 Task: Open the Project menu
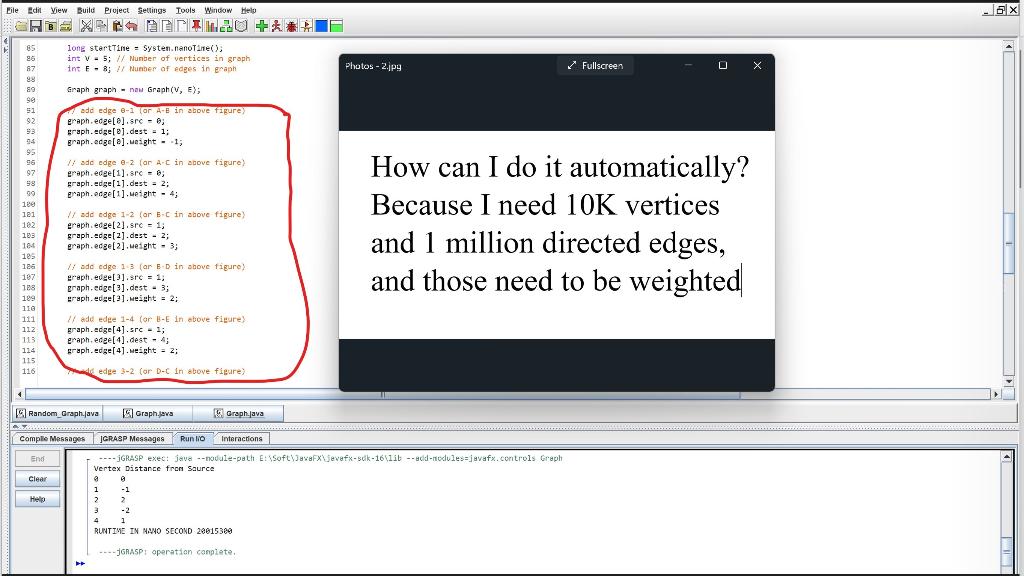116,10
